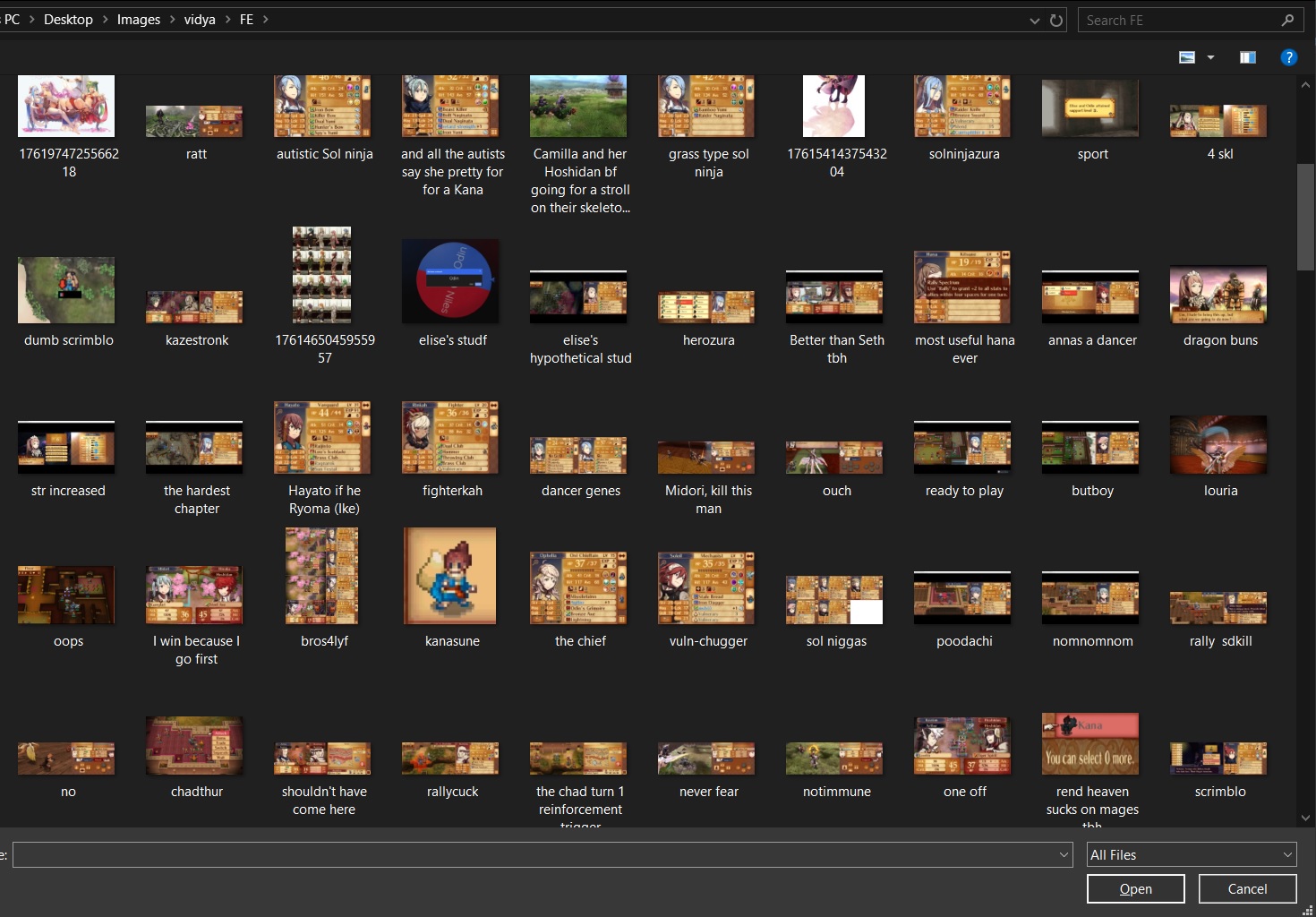The height and width of the screenshot is (917, 1316).
Task: Jump to vidya in the breadcrumb
Action: click(200, 20)
